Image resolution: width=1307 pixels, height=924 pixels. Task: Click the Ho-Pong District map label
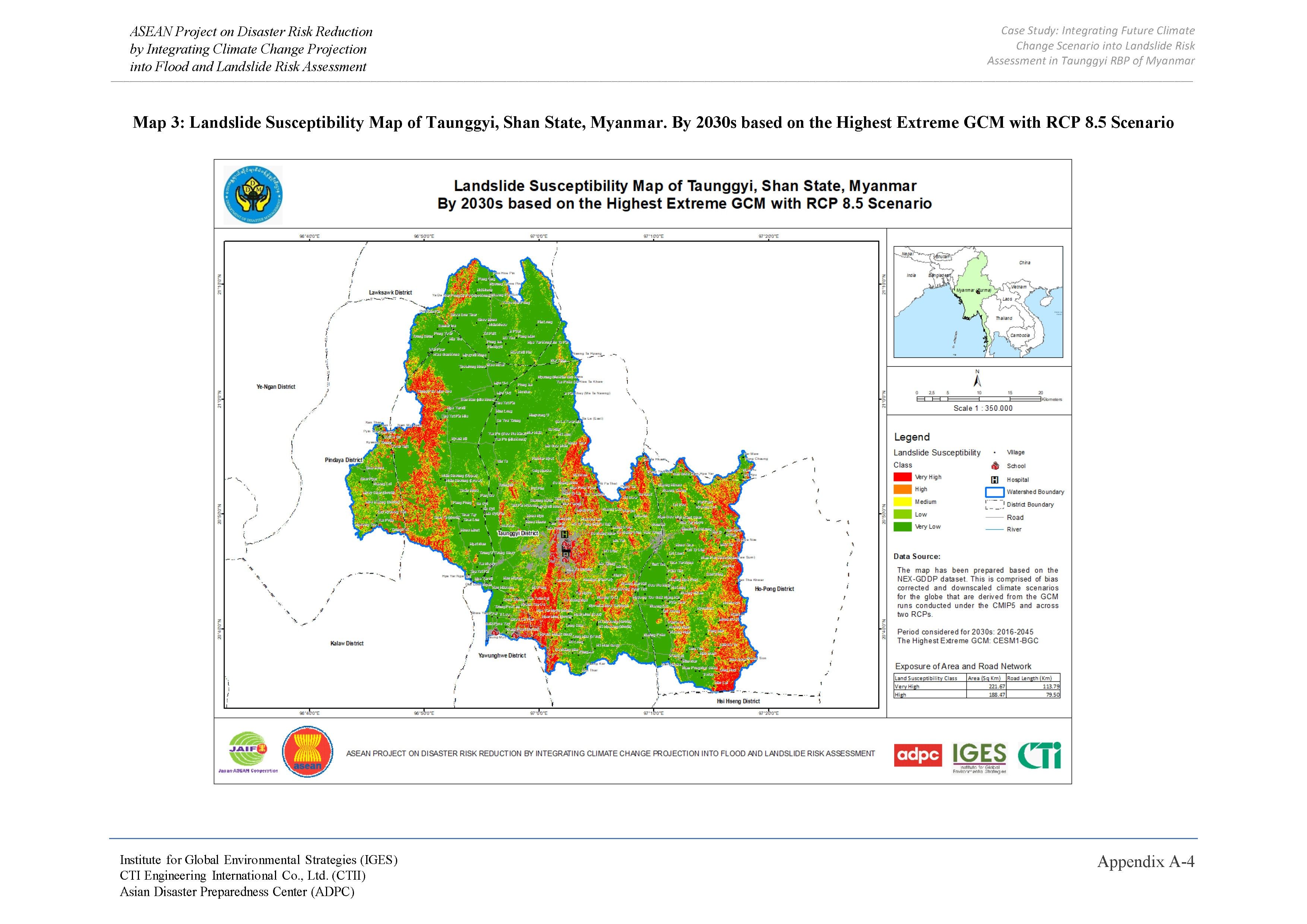[x=774, y=589]
